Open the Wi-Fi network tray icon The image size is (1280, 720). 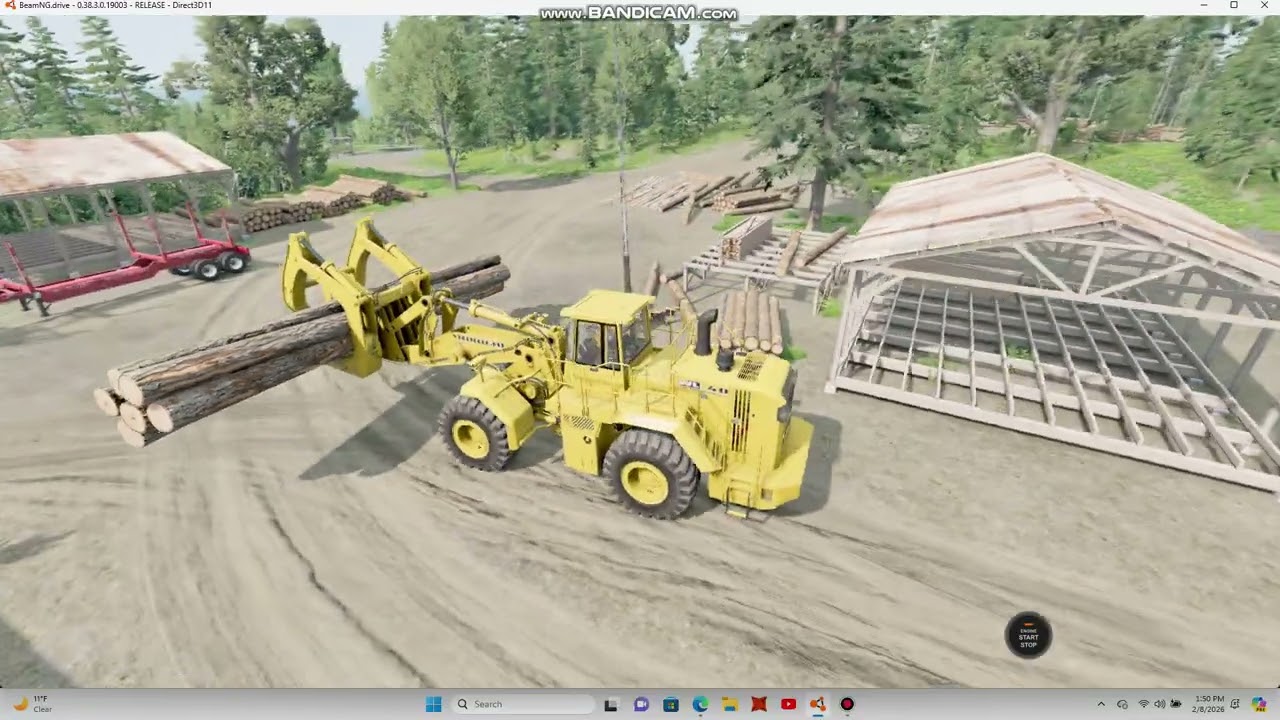(x=1143, y=704)
